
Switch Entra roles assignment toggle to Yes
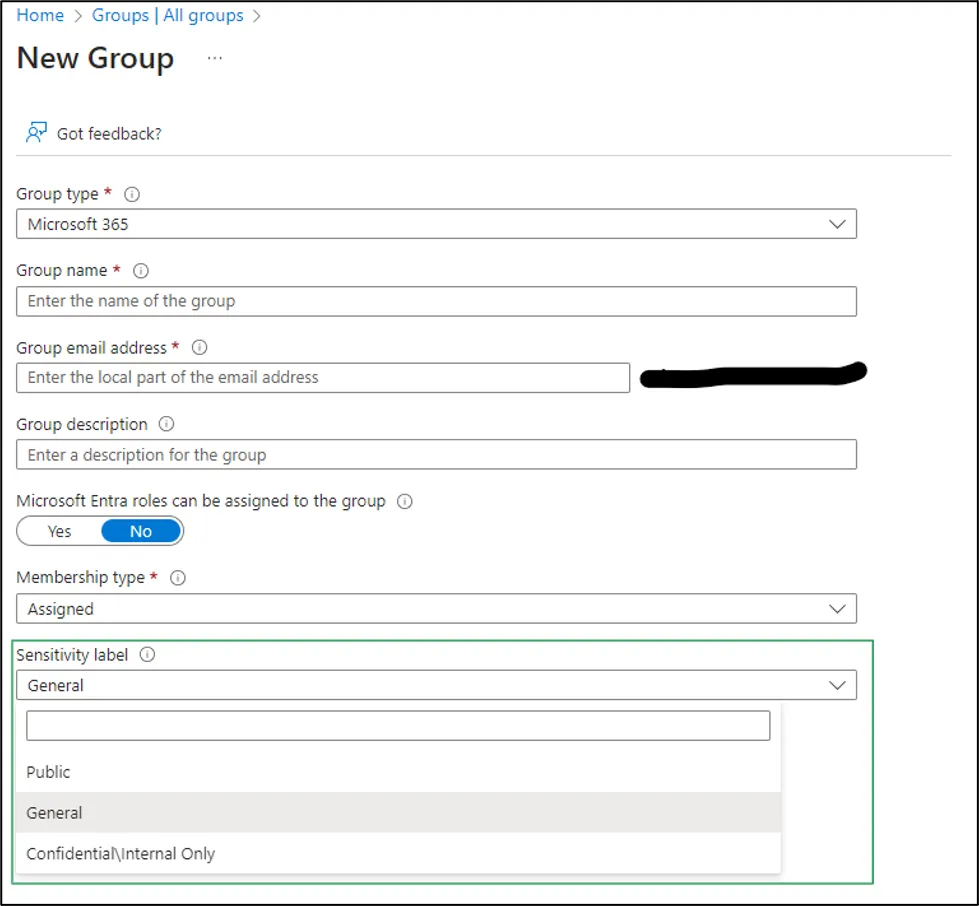[x=59, y=531]
